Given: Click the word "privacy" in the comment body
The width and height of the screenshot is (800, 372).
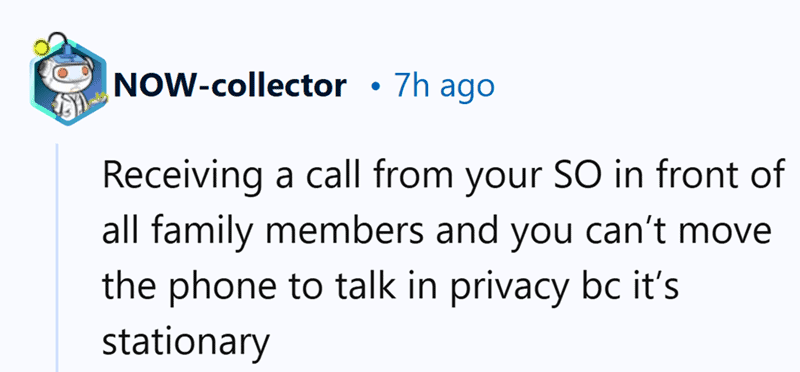Looking at the screenshot, I should 492,288.
